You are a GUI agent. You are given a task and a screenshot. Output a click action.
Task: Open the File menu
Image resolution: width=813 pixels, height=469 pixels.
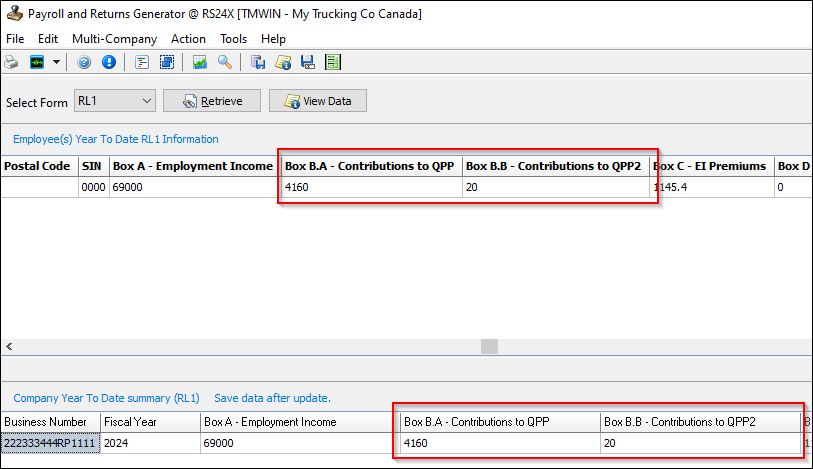point(15,39)
